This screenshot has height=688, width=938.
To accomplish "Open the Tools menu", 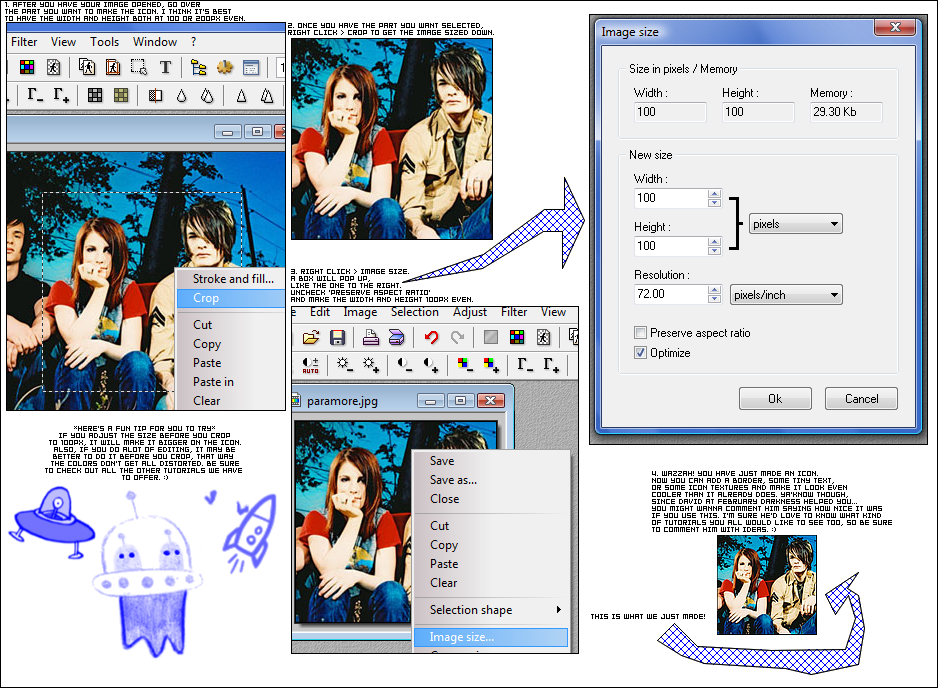I will [x=105, y=42].
